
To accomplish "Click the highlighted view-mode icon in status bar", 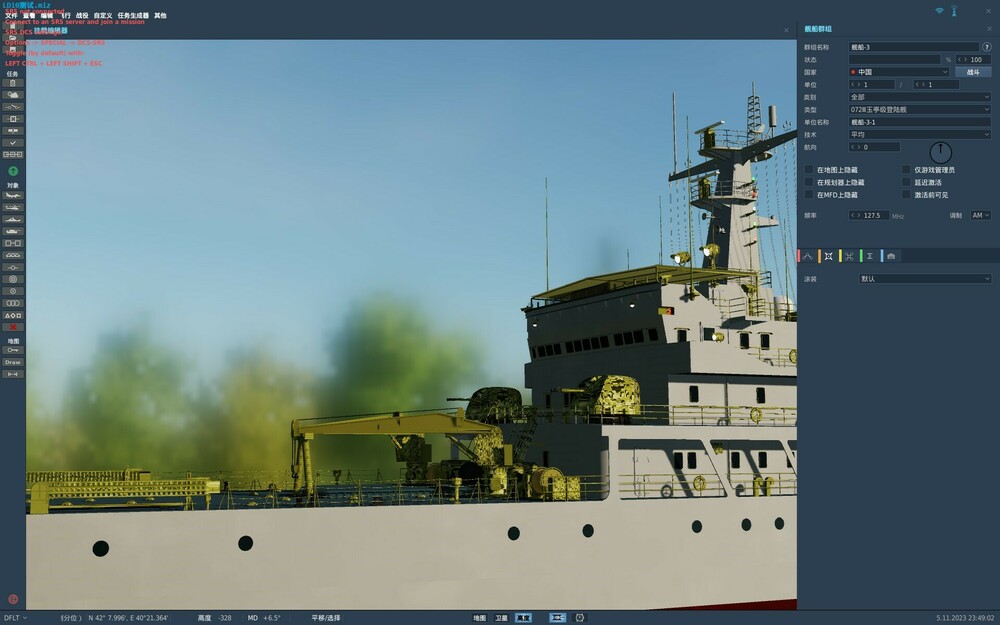I will coord(557,617).
